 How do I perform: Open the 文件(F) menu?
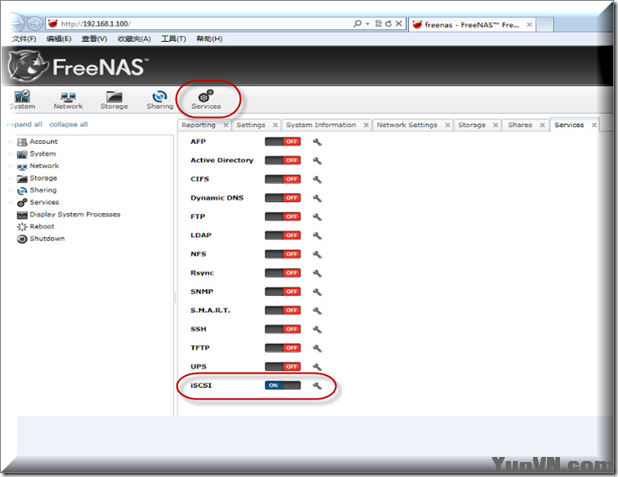[24, 39]
